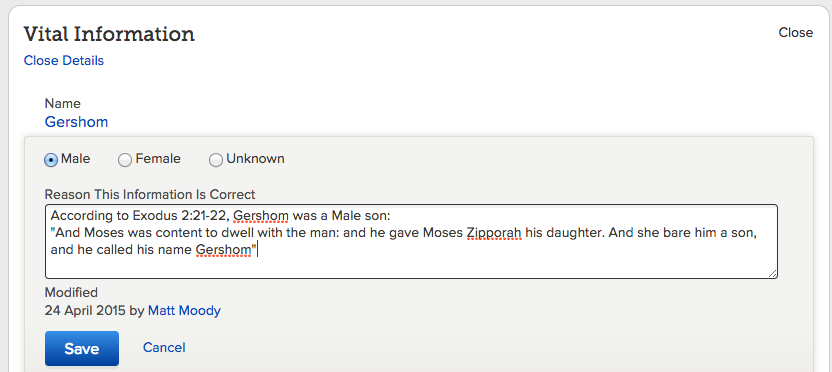Place cursor after the closing quote in the reason text

[x=257, y=249]
